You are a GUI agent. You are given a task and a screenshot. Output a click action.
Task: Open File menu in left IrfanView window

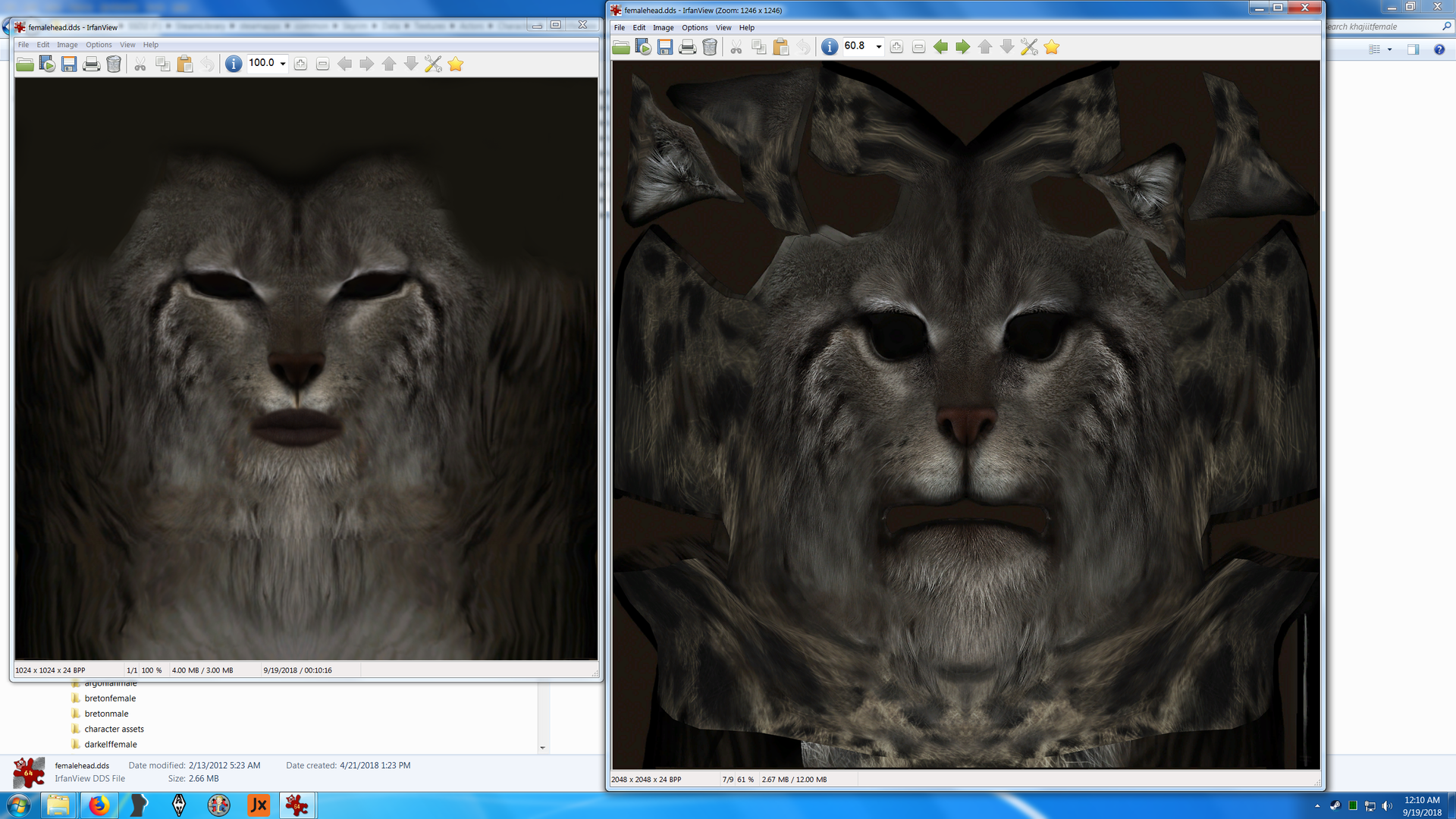pos(24,45)
